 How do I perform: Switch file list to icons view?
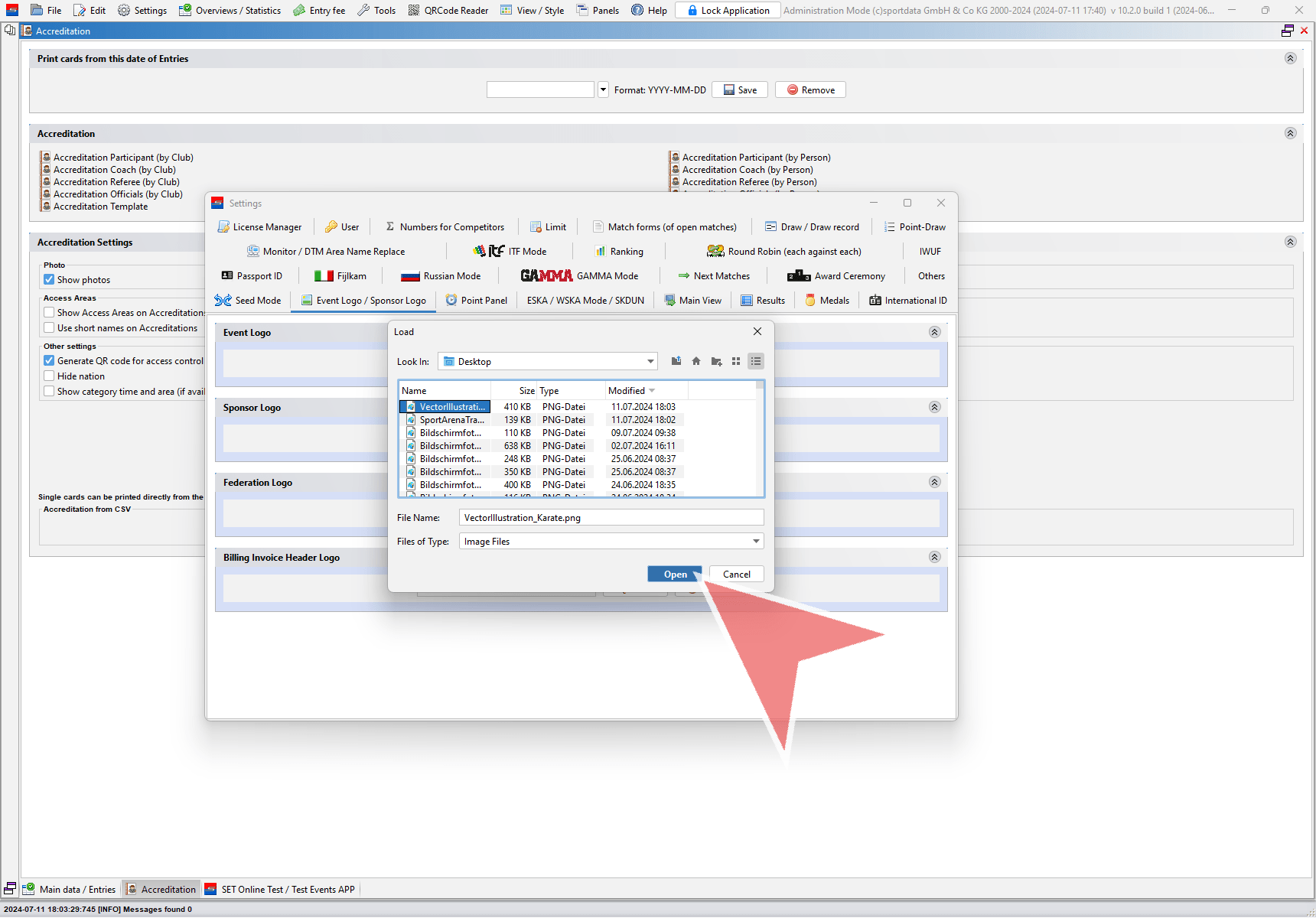click(736, 361)
